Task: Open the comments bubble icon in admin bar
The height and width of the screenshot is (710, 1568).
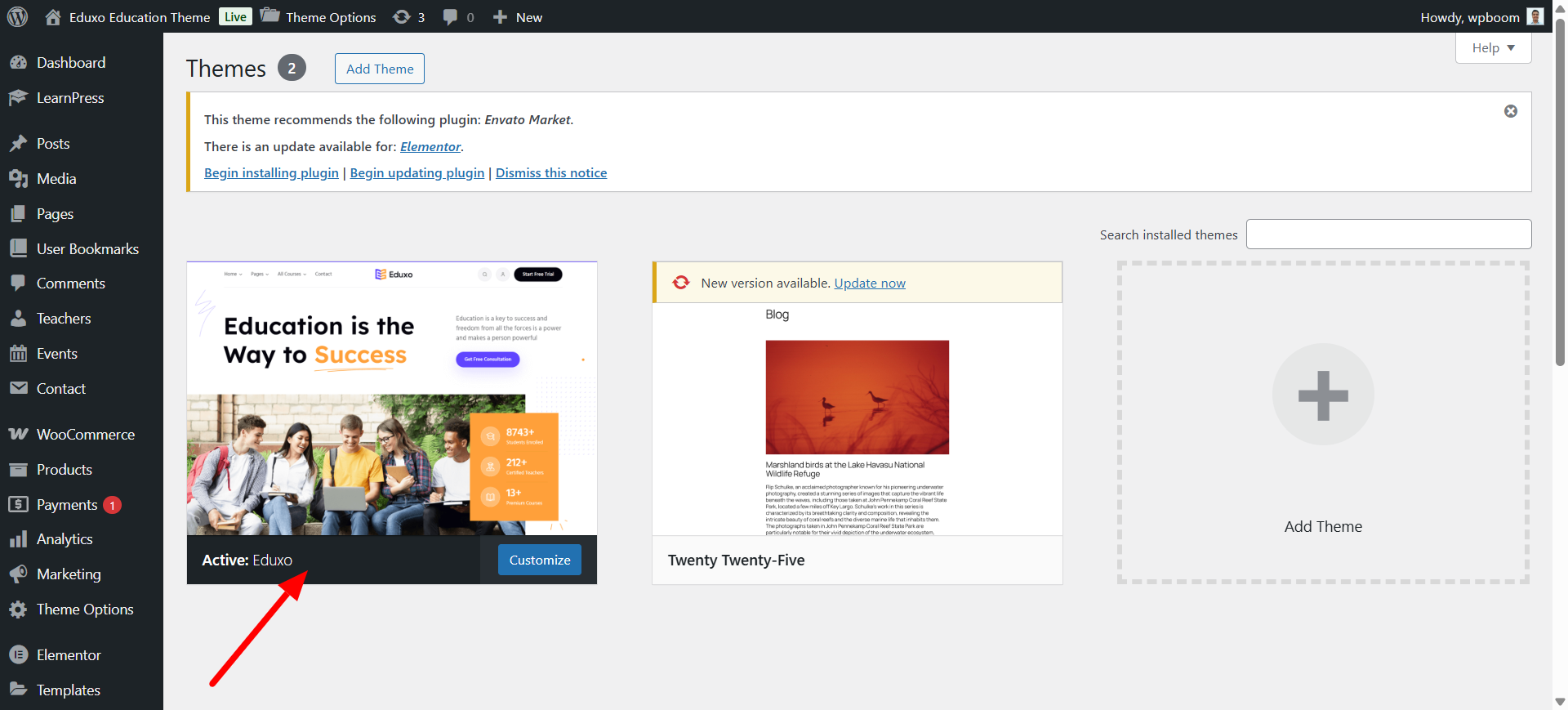Action: (x=450, y=17)
